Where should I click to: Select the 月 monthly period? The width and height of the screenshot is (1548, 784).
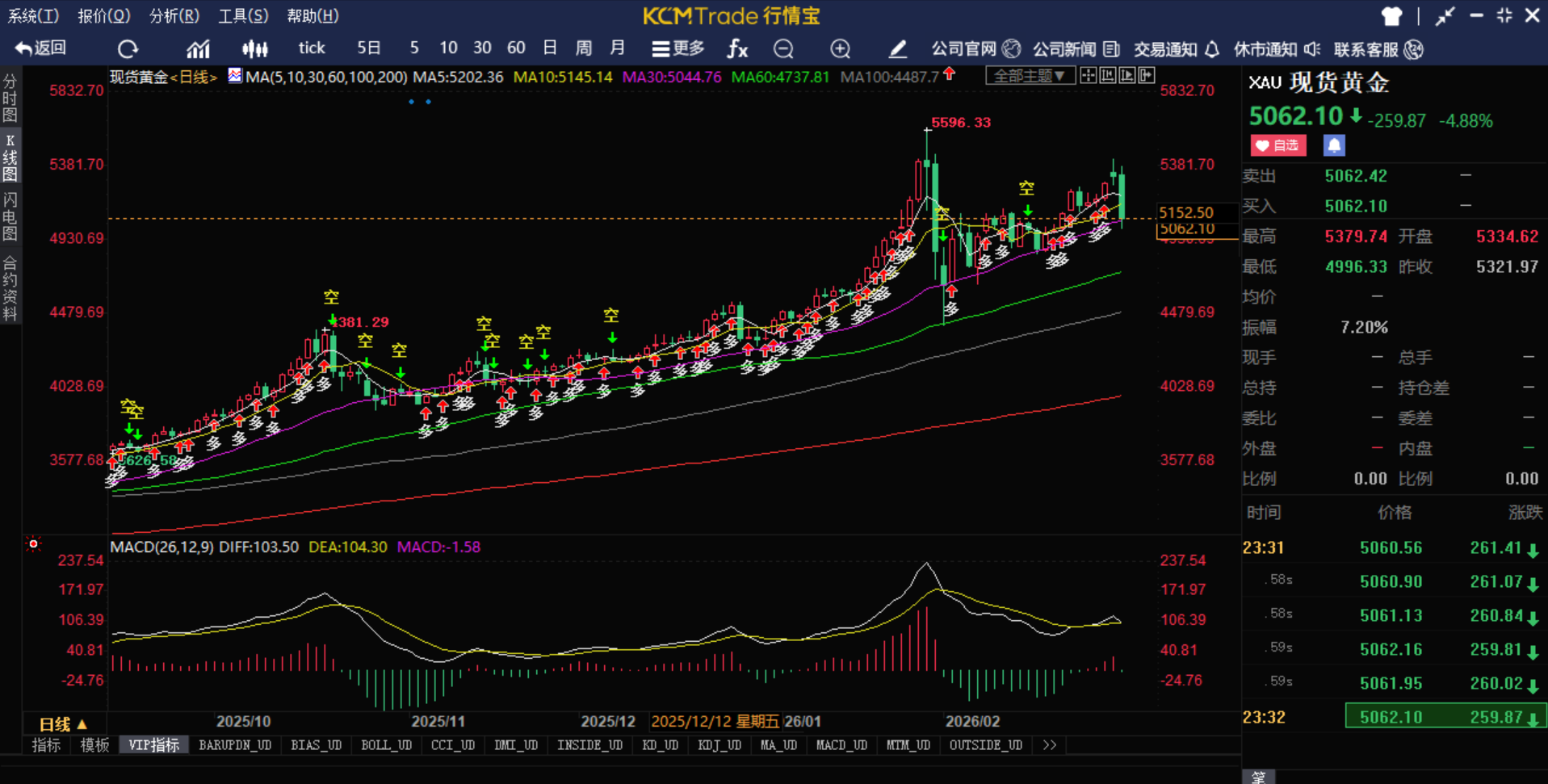pyautogui.click(x=618, y=48)
